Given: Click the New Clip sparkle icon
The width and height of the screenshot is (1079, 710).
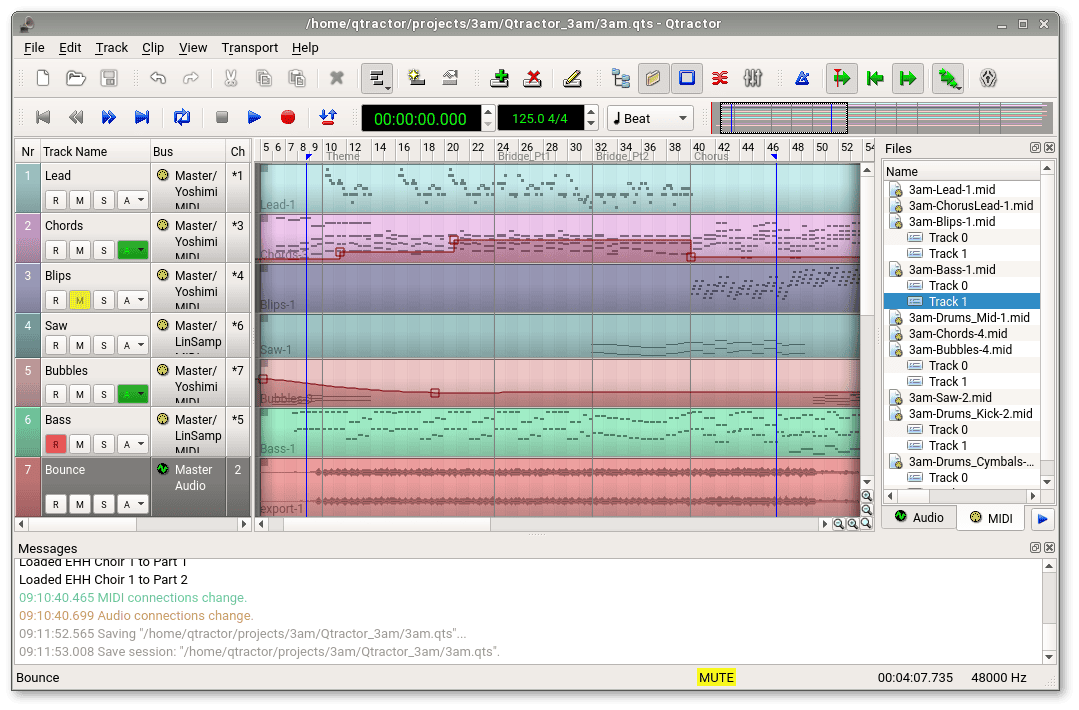Looking at the screenshot, I should coord(416,78).
